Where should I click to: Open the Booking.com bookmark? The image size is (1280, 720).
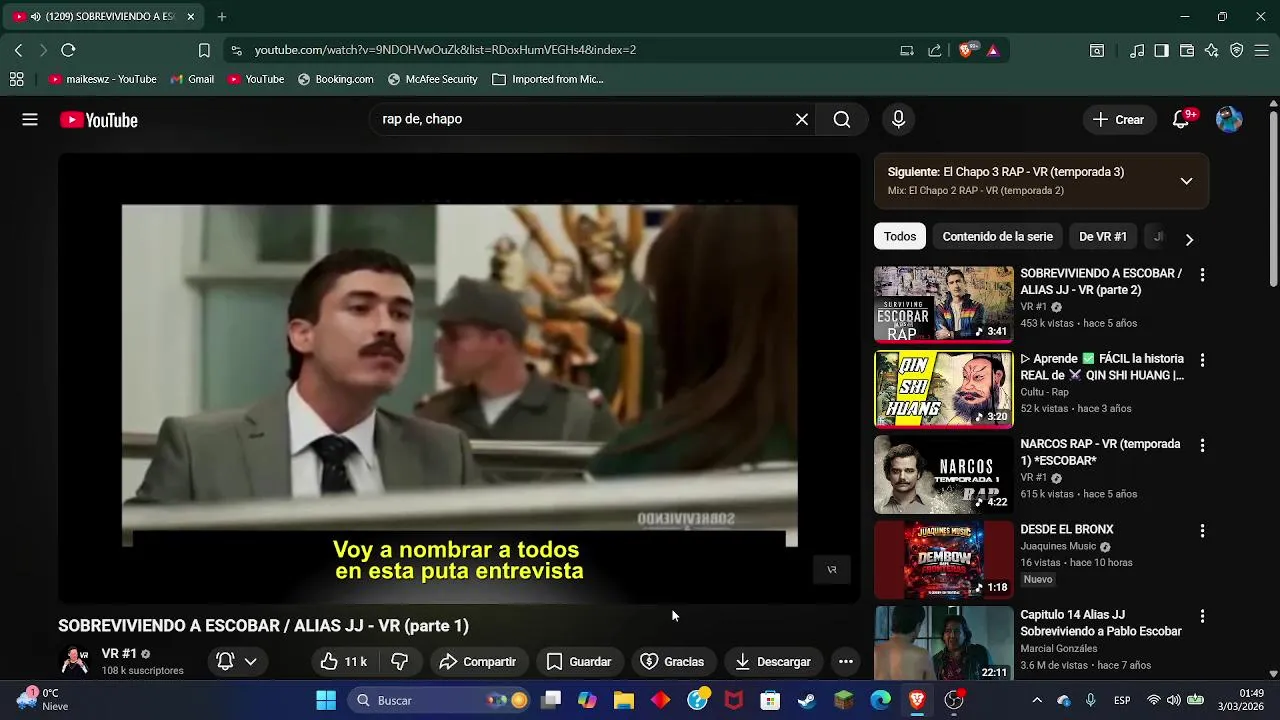click(x=336, y=79)
